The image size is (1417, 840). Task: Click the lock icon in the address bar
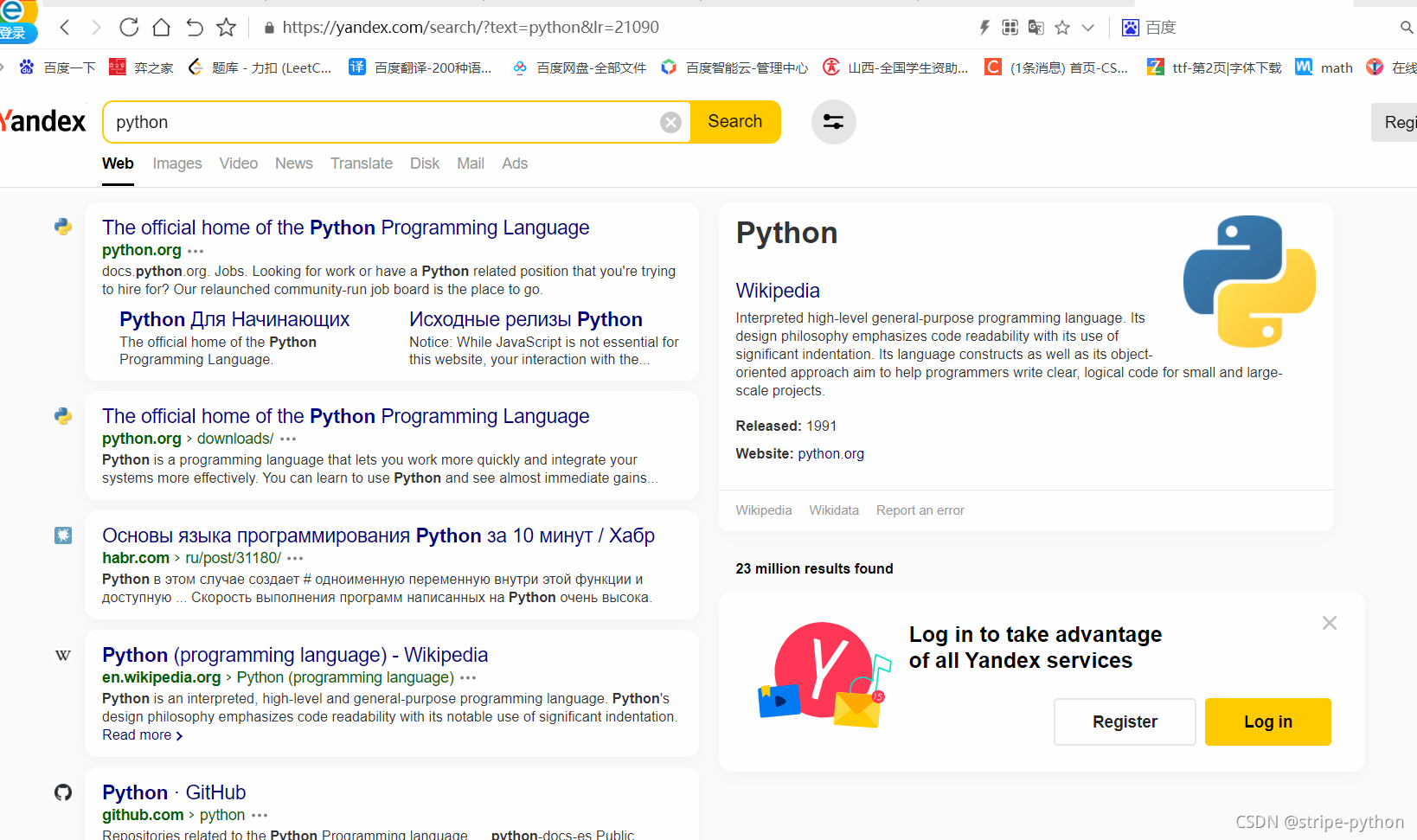(x=268, y=27)
